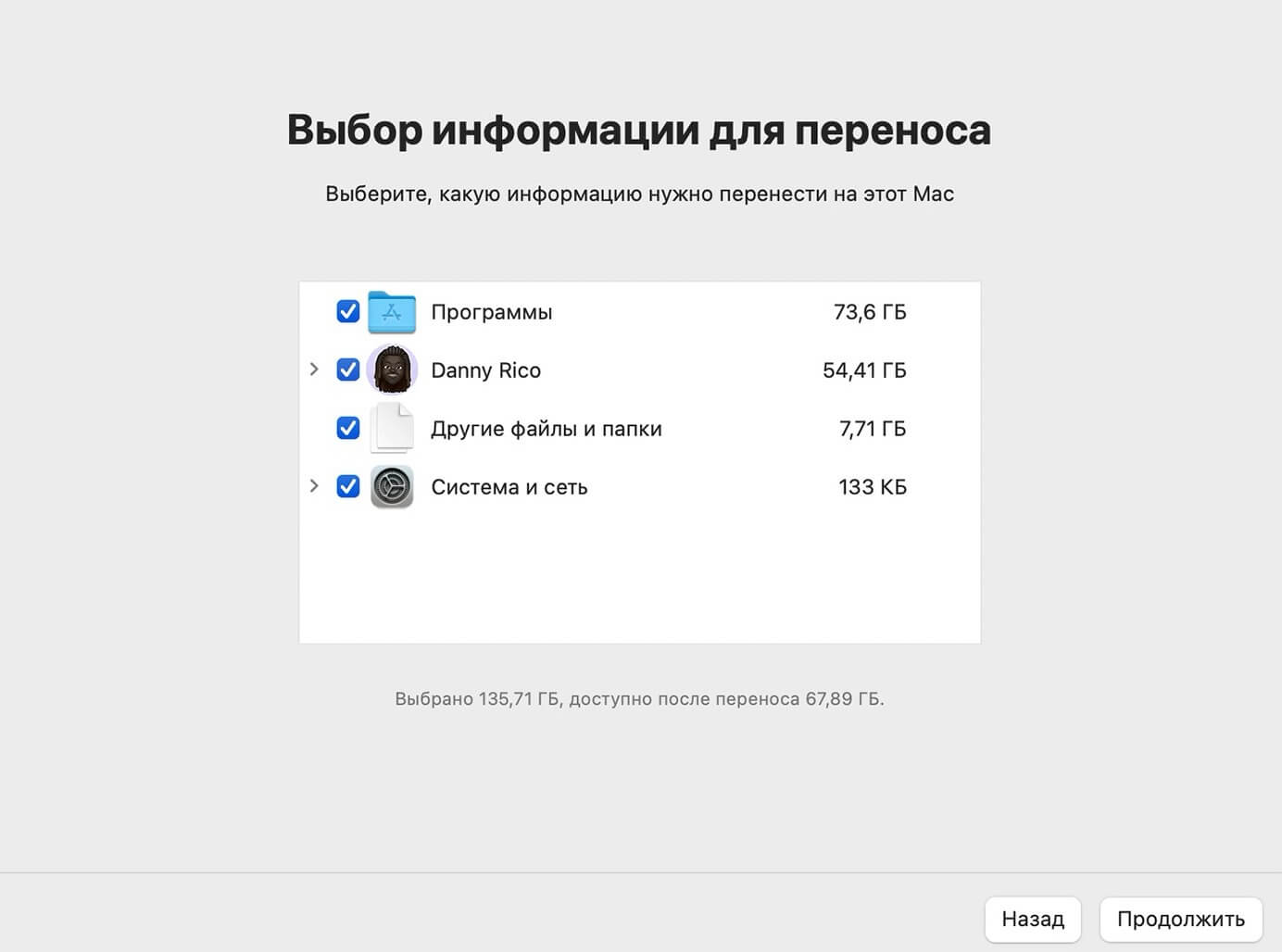The width and height of the screenshot is (1282, 952).
Task: Click the Программы blue folder icon
Action: click(392, 312)
